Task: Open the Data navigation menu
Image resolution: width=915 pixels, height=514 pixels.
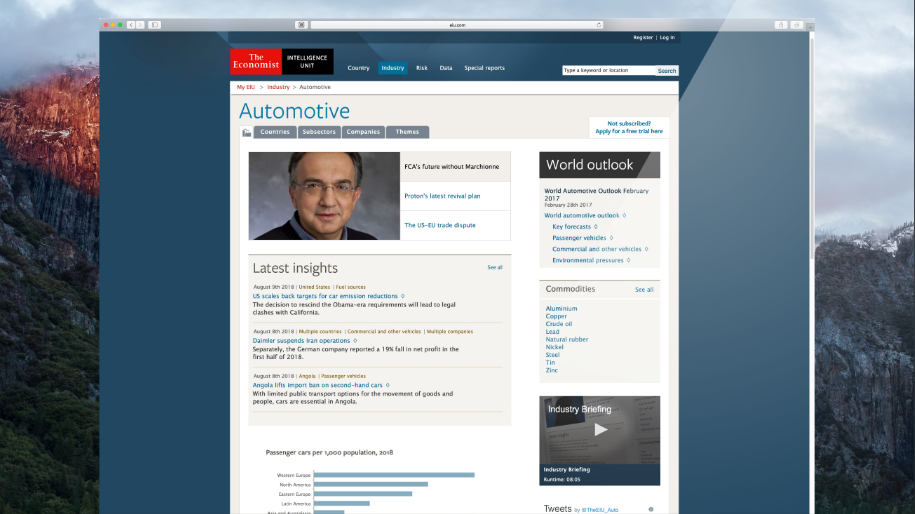Action: click(446, 68)
